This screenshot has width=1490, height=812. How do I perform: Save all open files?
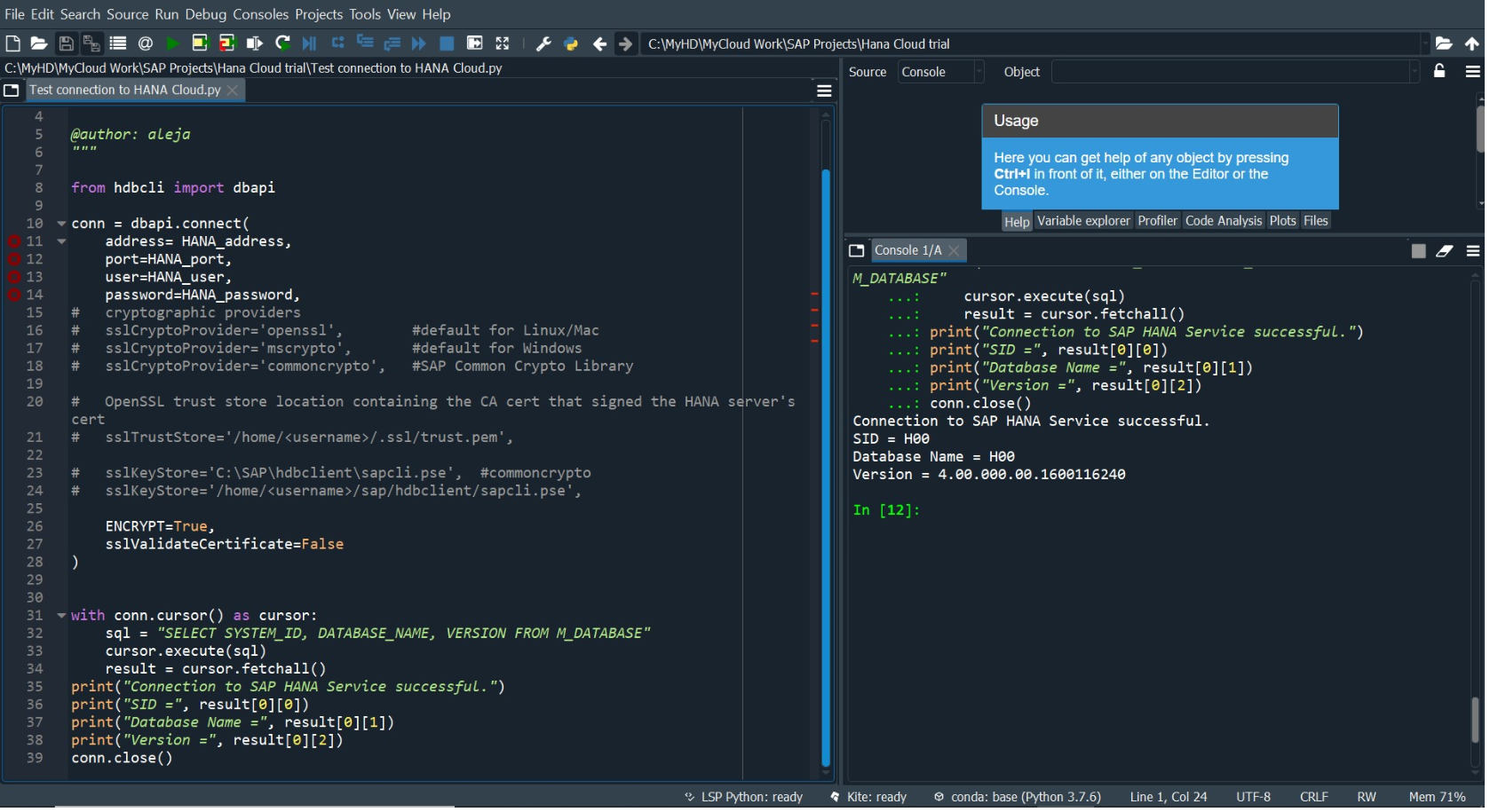click(x=91, y=43)
